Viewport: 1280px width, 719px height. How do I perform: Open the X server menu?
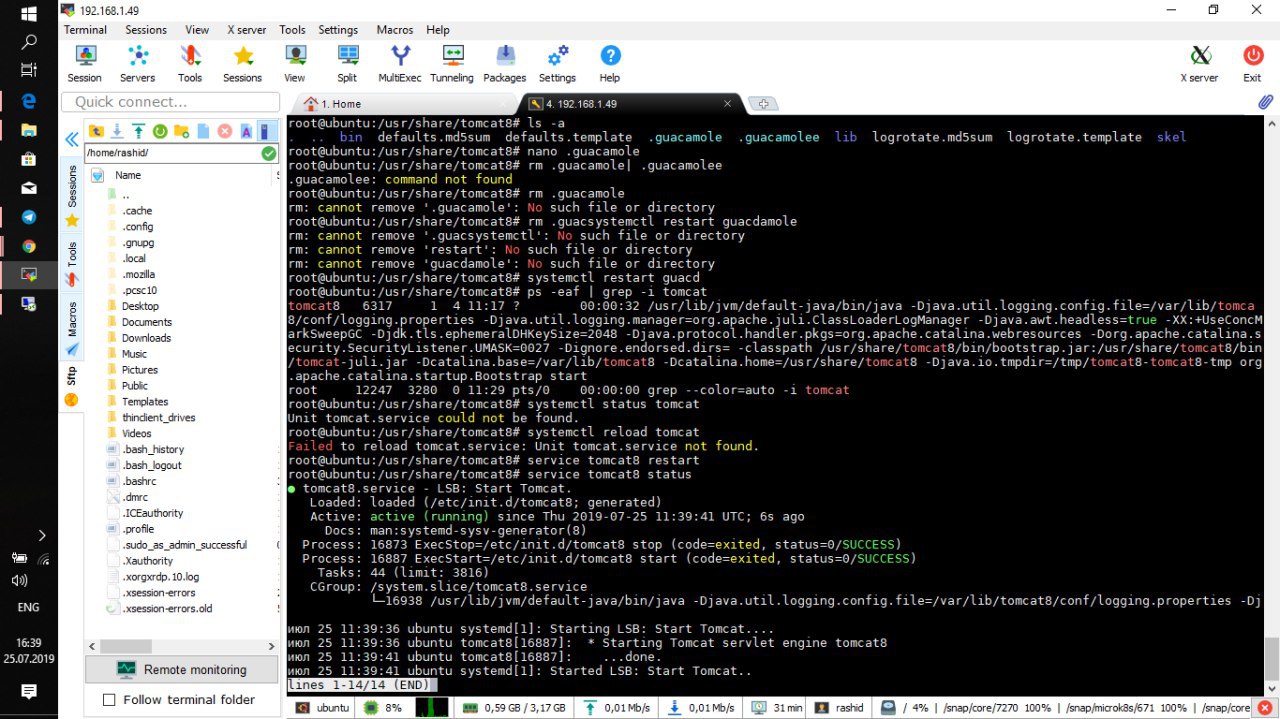(246, 30)
